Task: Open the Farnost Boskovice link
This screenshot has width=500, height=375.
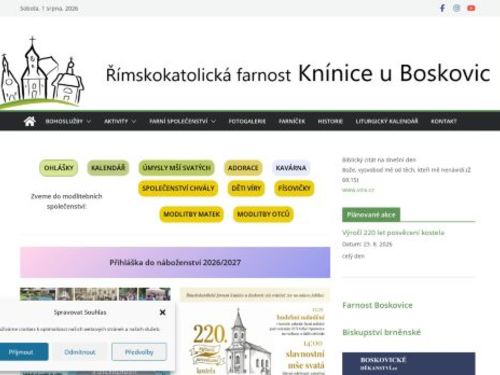Action: coord(377,305)
